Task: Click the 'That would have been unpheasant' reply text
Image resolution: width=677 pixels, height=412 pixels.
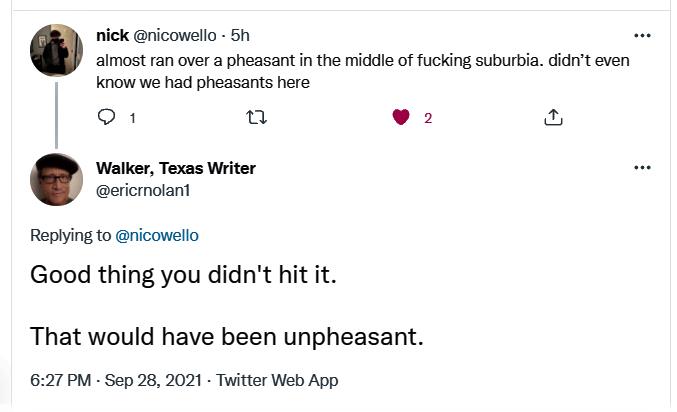Action: (x=227, y=336)
